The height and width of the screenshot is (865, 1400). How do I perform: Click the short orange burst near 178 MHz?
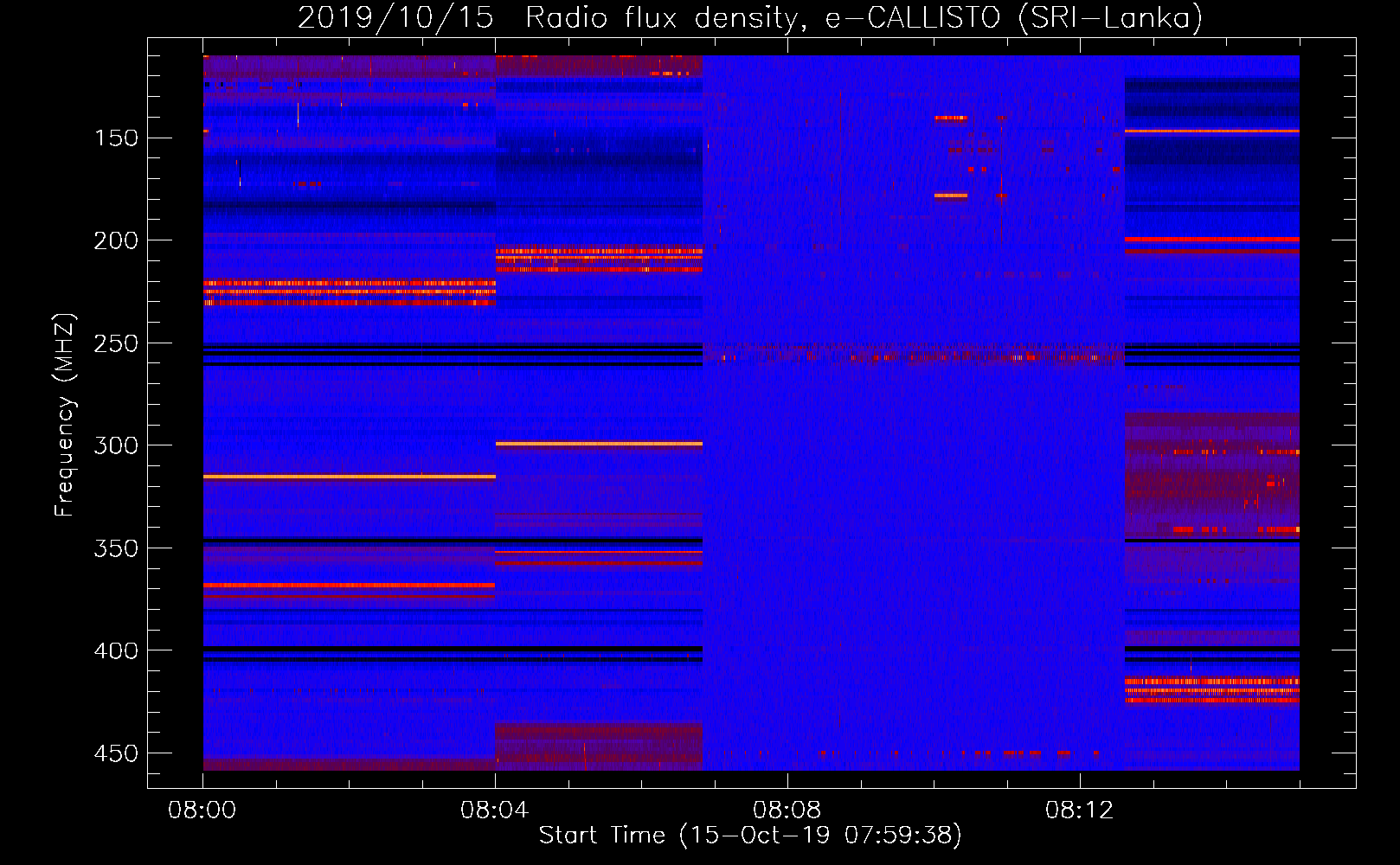(951, 195)
